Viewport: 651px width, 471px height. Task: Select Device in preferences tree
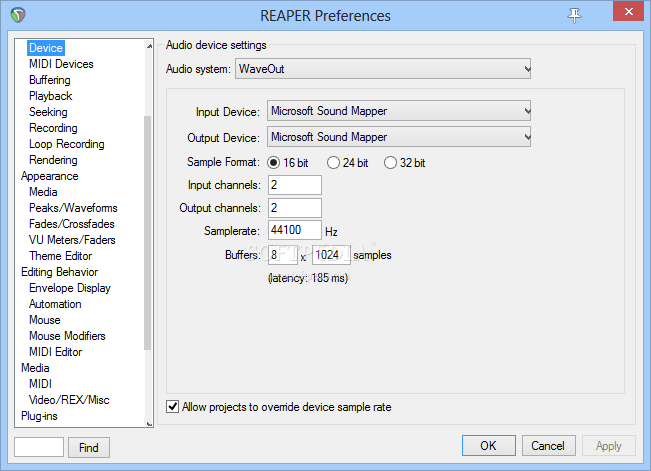coord(46,48)
